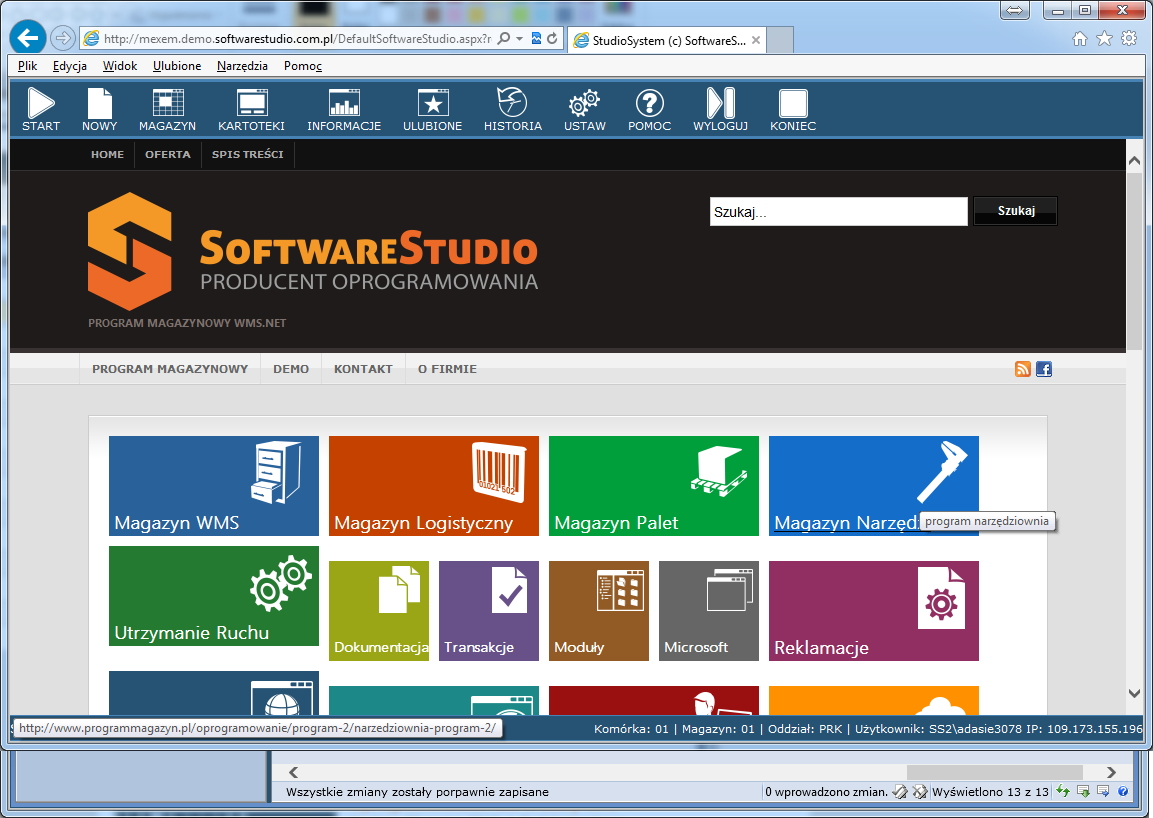Image resolution: width=1153 pixels, height=818 pixels.
Task: Open the Plik menu
Action: click(x=27, y=65)
